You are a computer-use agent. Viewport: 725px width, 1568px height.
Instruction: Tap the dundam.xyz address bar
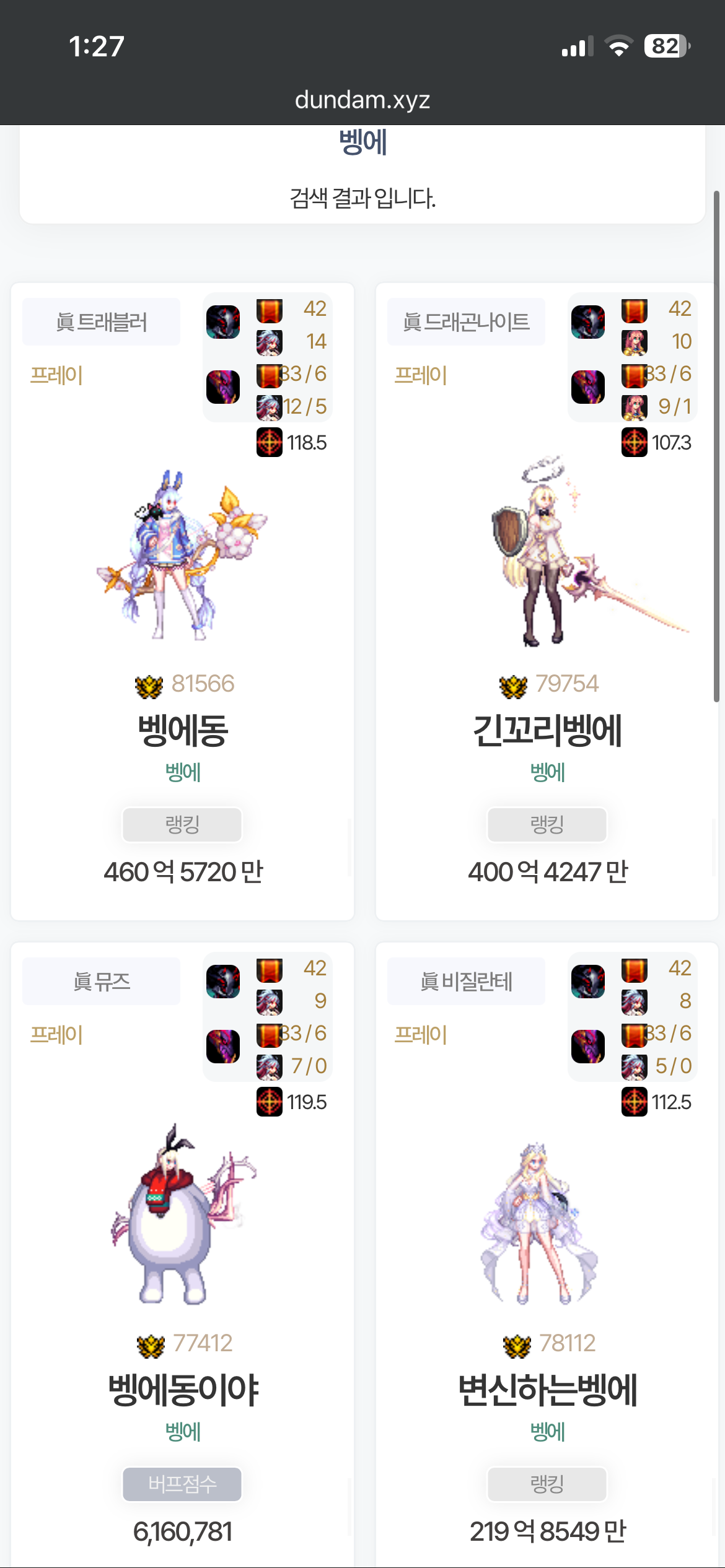(362, 100)
